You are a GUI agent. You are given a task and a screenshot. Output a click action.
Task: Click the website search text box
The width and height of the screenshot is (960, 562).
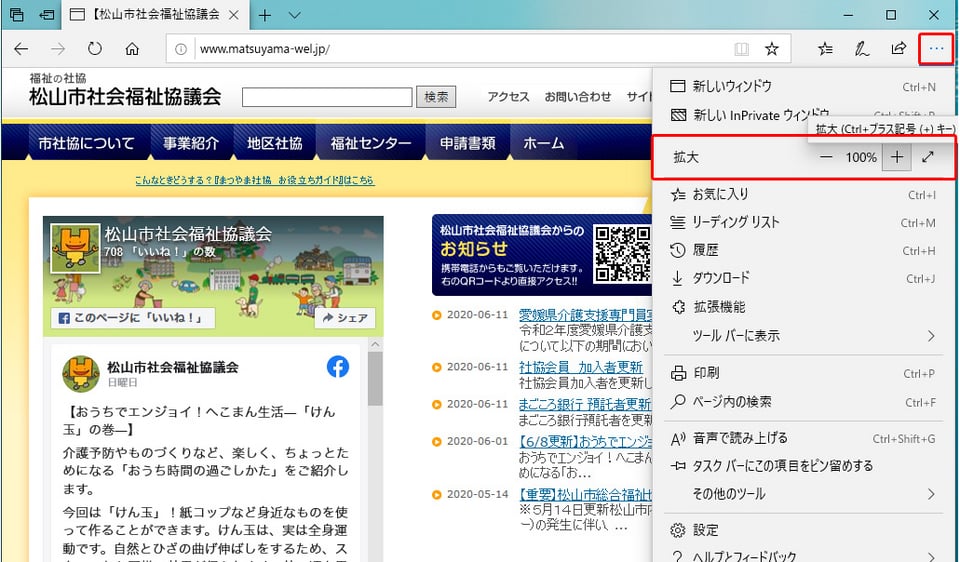[x=327, y=97]
